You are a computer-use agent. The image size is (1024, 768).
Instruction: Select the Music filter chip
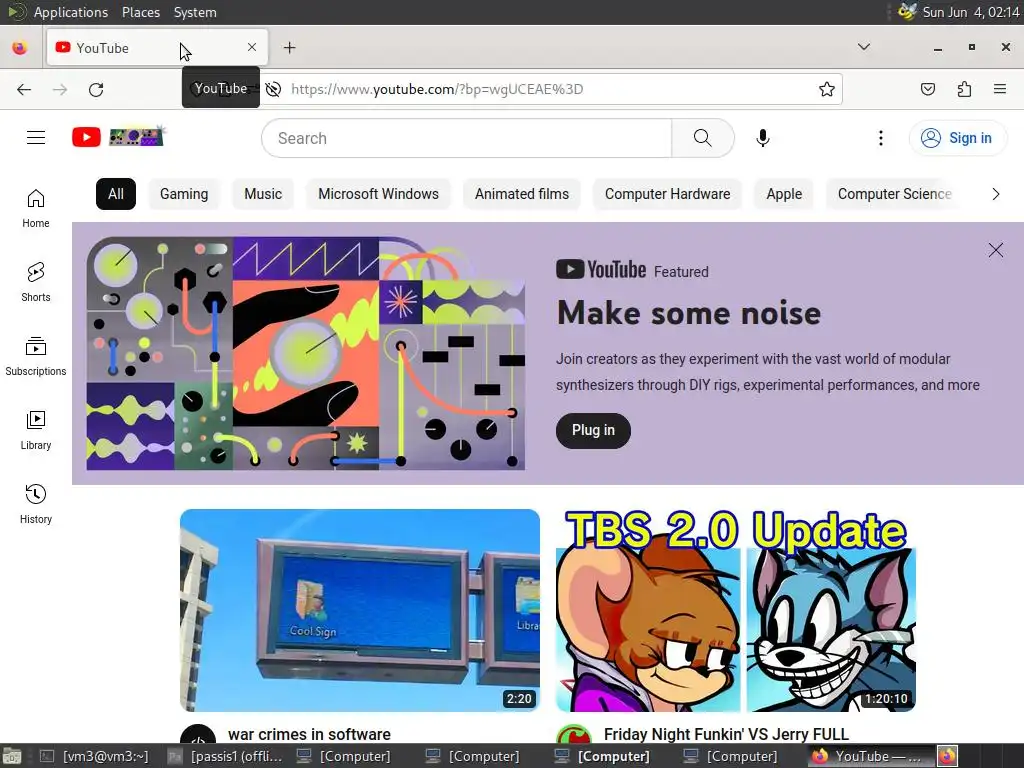click(x=263, y=194)
